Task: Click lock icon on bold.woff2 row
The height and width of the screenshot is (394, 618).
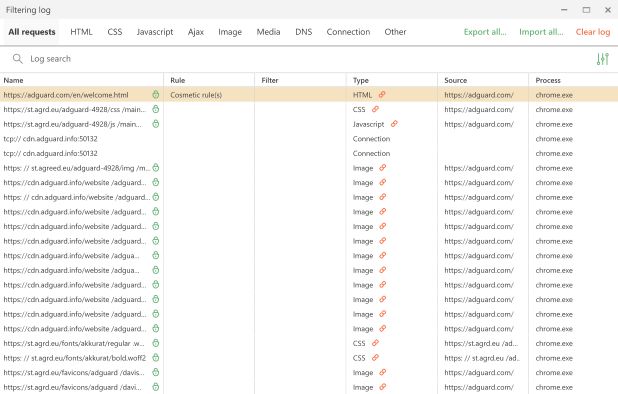Action: [x=156, y=358]
